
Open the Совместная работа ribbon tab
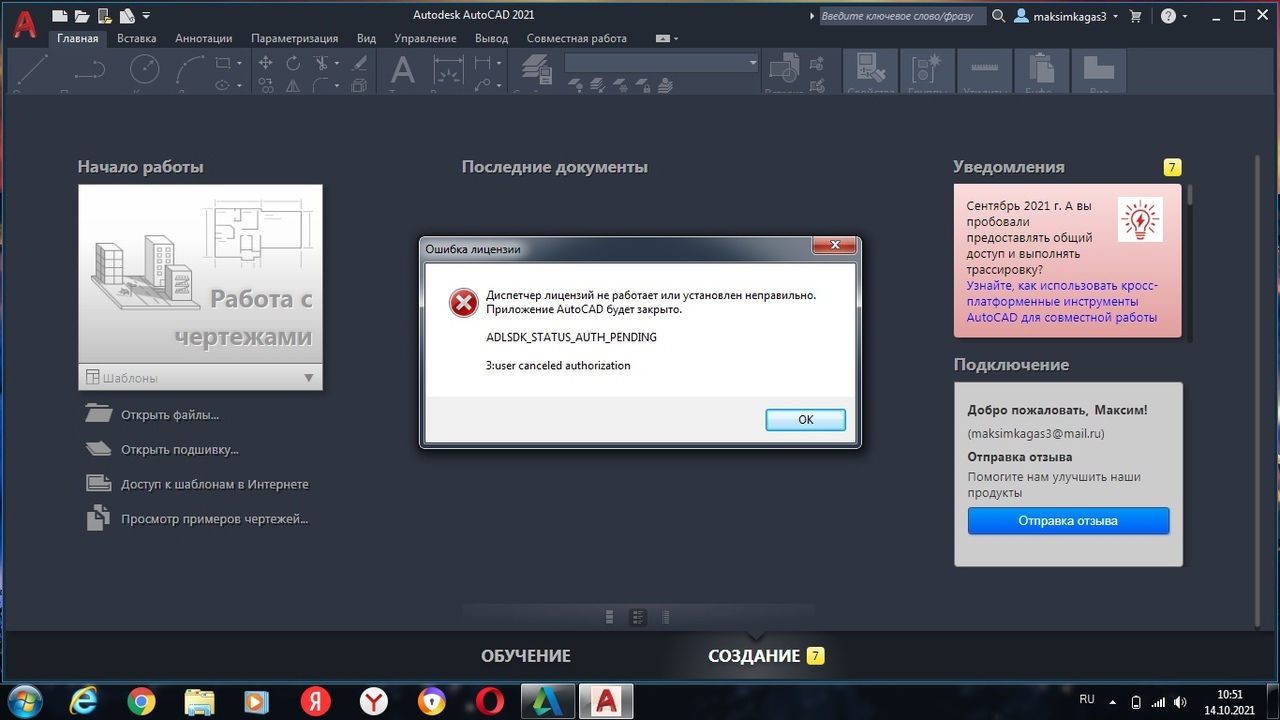(577, 39)
